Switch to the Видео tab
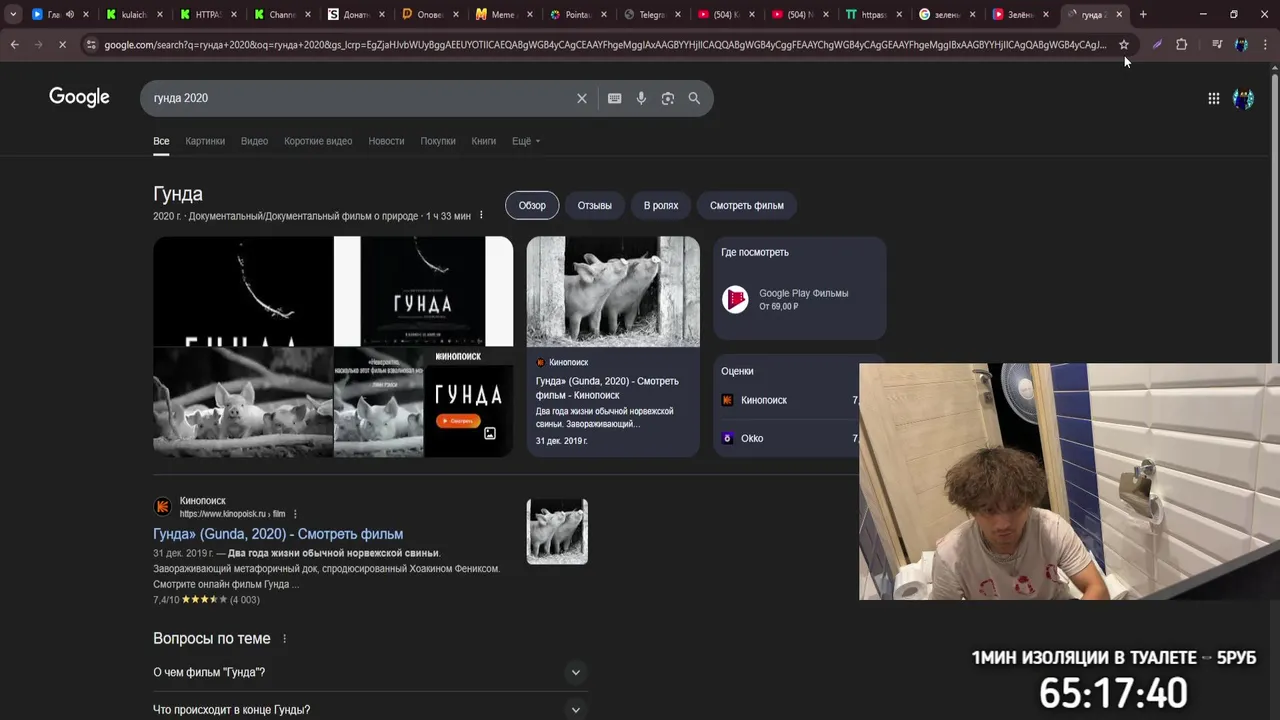1280x720 pixels. tap(254, 141)
